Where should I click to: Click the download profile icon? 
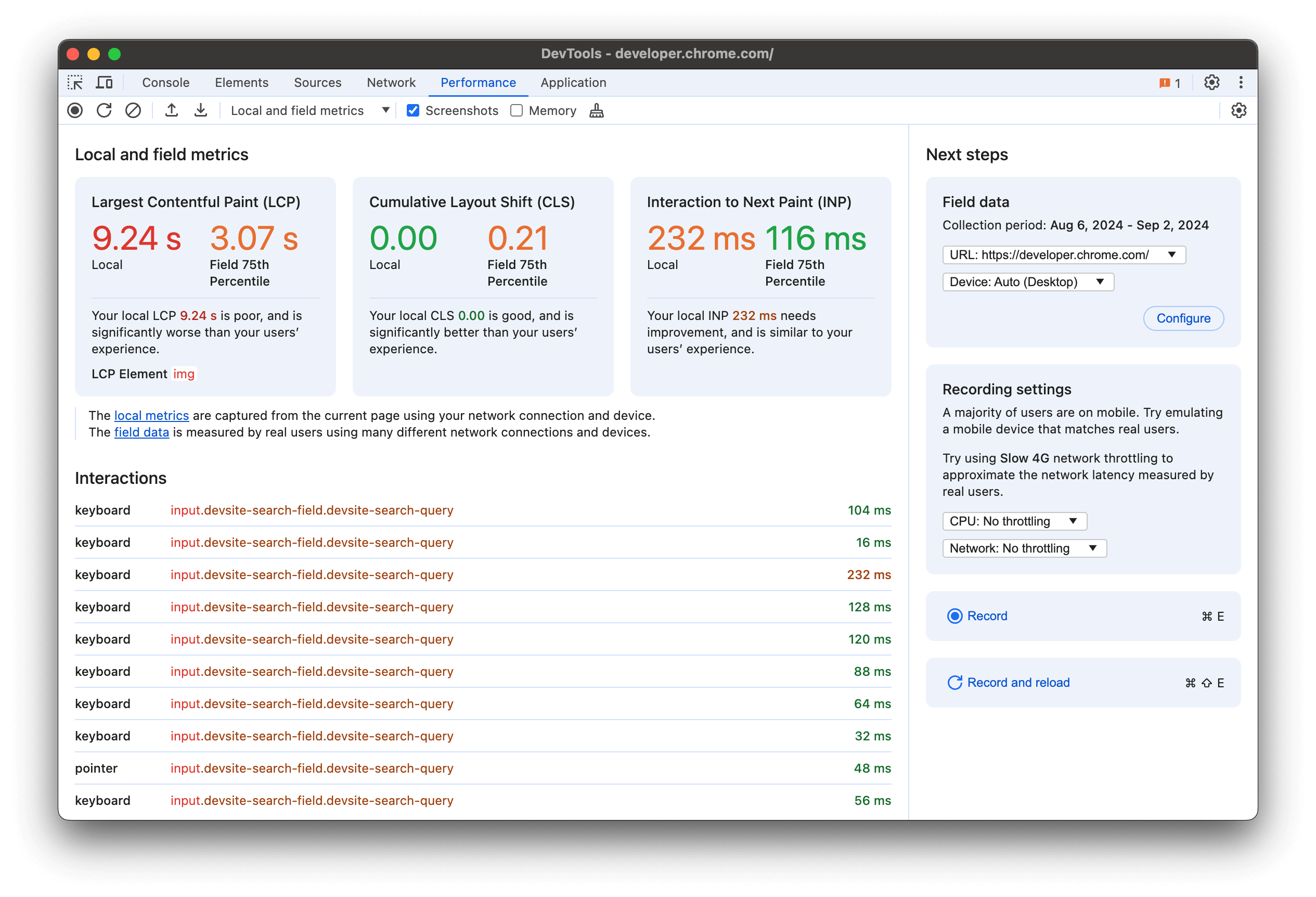click(200, 111)
